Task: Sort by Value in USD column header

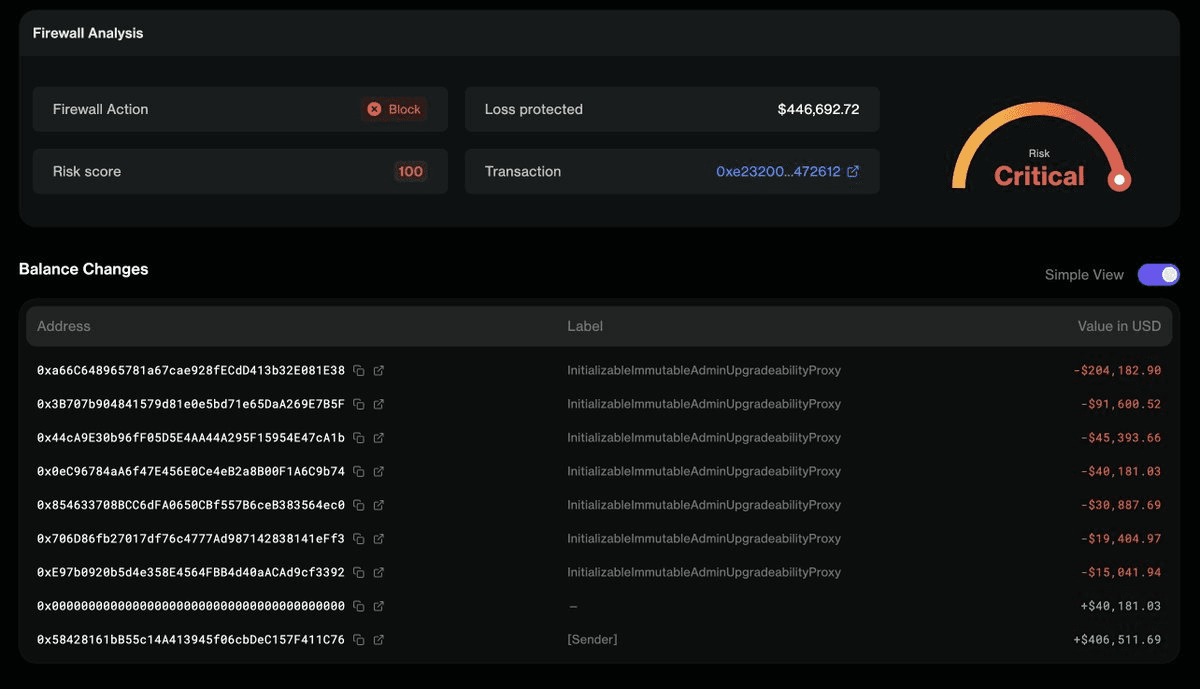Action: pyautogui.click(x=1119, y=326)
